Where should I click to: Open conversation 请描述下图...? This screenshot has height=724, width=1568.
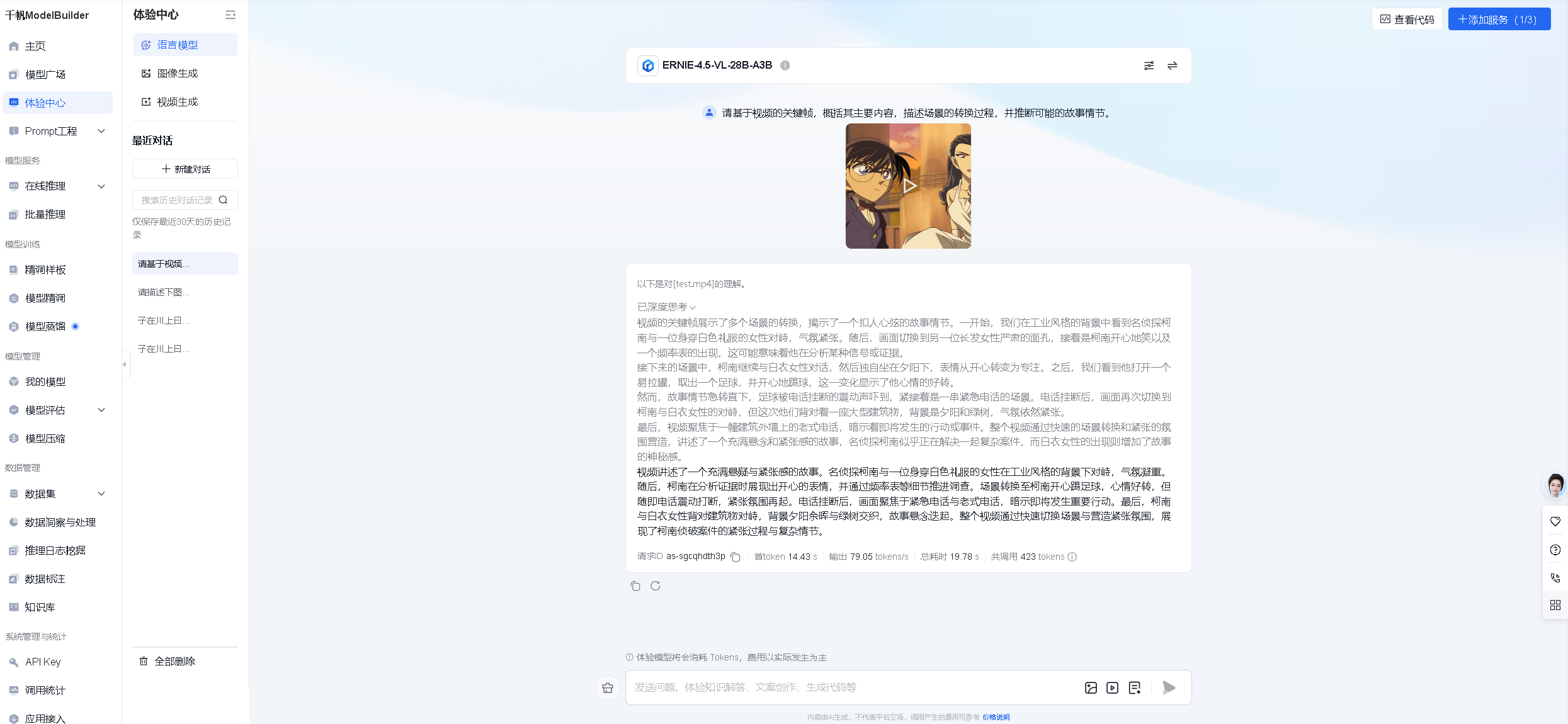point(185,293)
